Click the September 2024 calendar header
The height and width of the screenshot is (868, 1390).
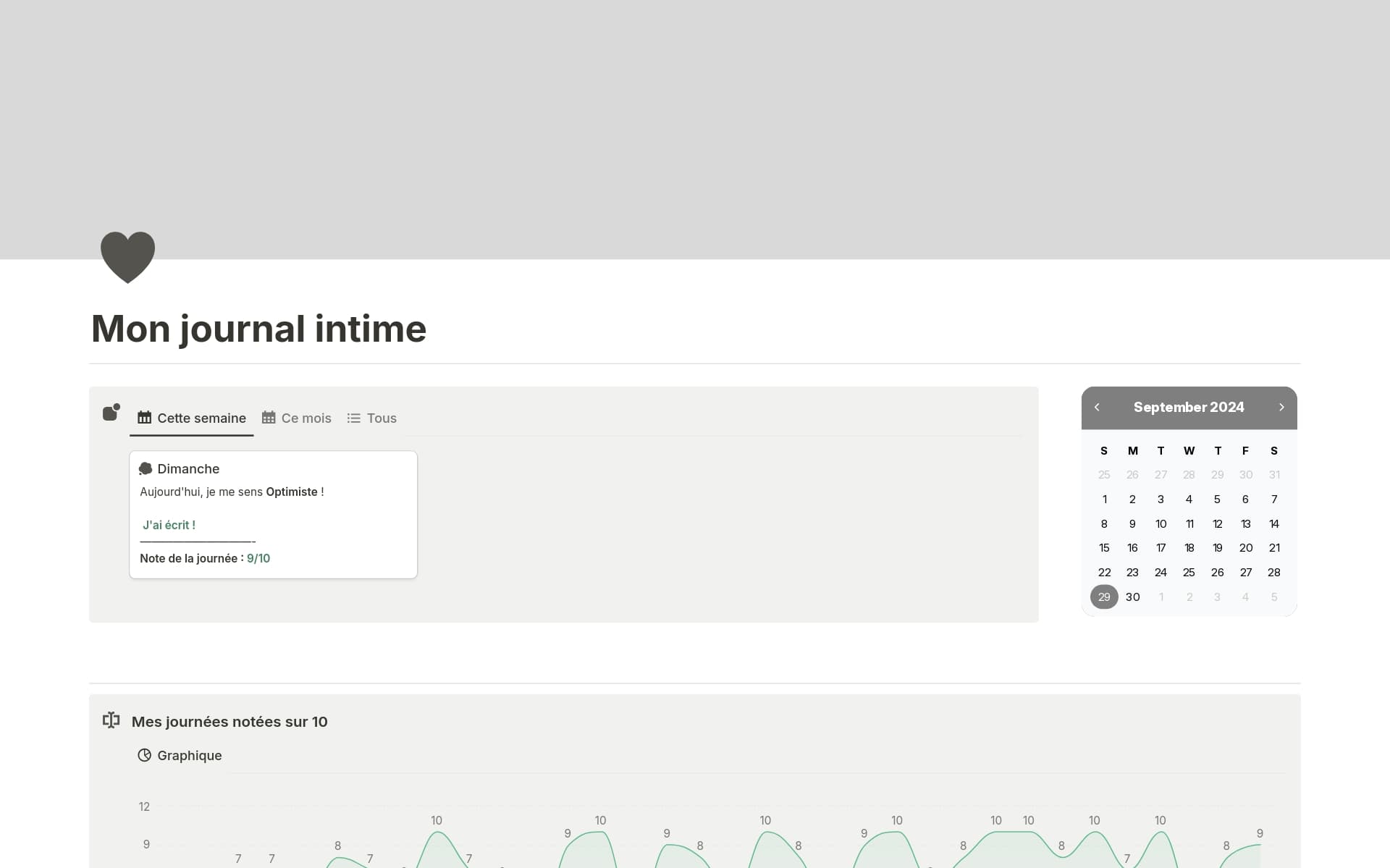click(1188, 408)
